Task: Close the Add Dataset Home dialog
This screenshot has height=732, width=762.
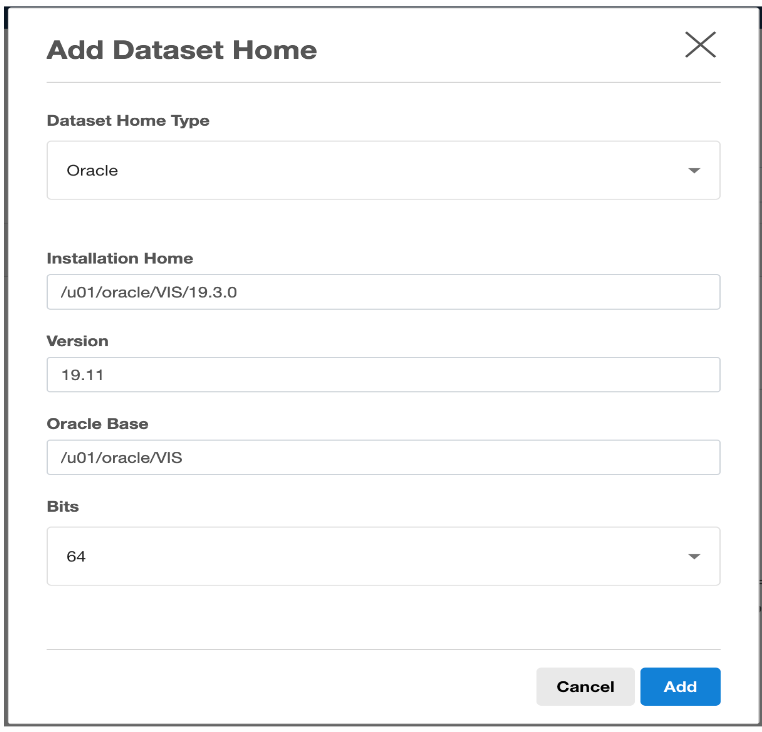Action: tap(700, 45)
